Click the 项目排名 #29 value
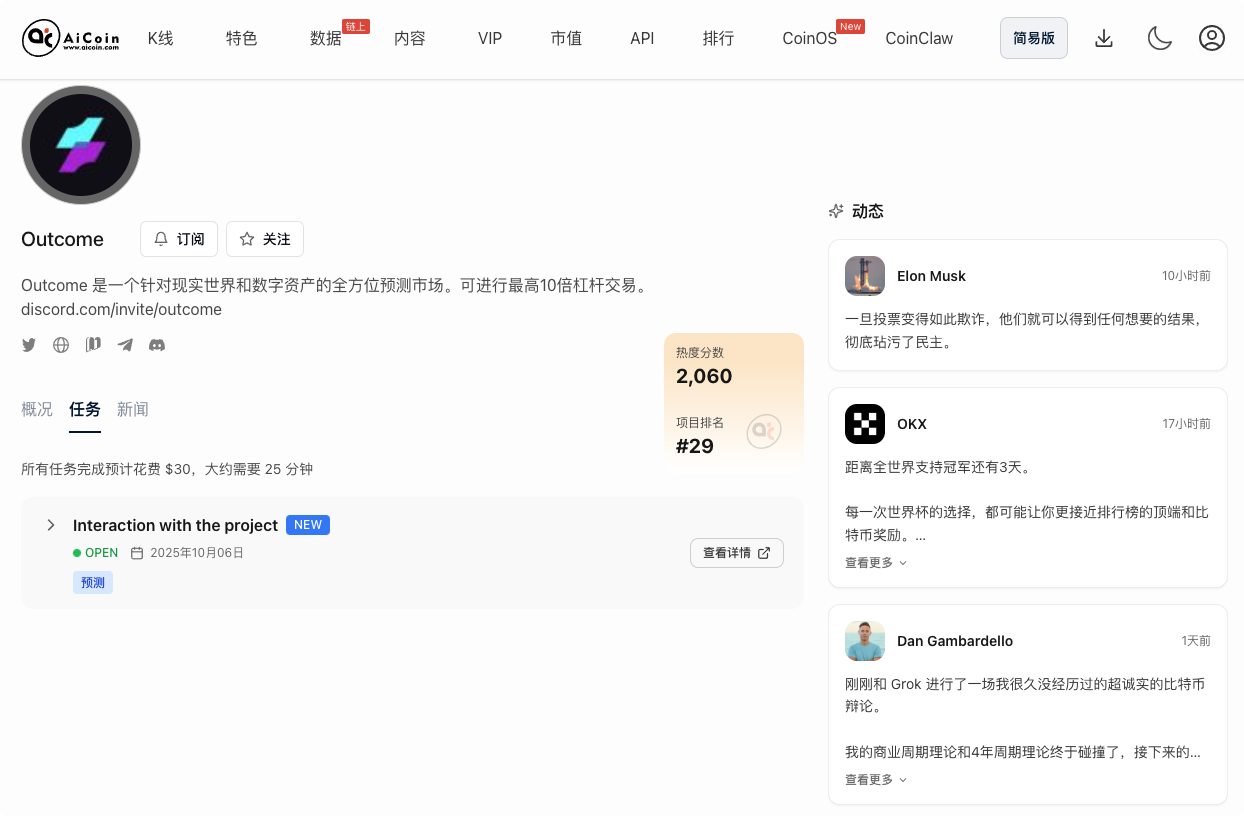 point(695,446)
